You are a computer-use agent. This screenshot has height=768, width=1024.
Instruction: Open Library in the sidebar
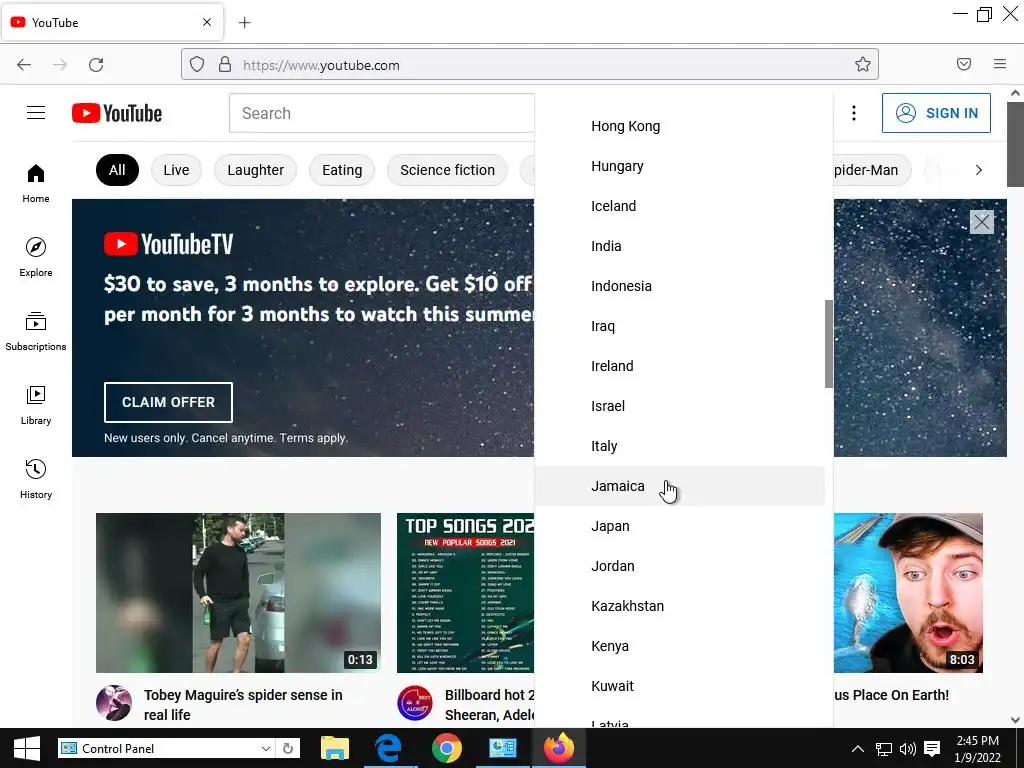click(36, 405)
